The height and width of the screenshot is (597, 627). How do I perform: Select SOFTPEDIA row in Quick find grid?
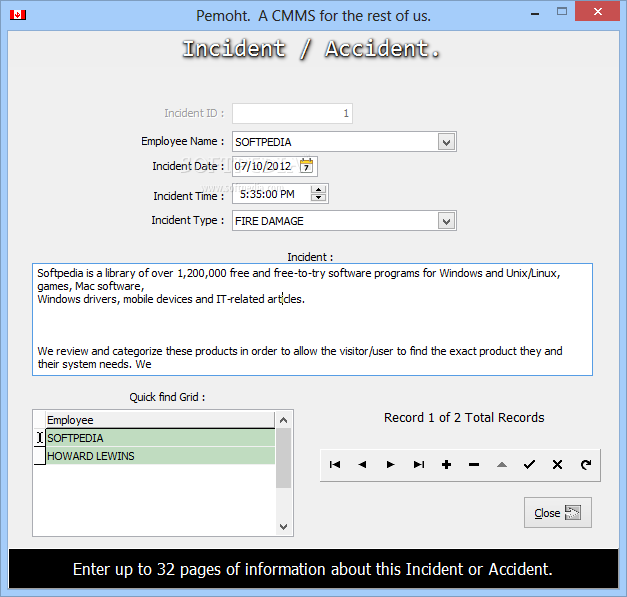click(x=160, y=438)
